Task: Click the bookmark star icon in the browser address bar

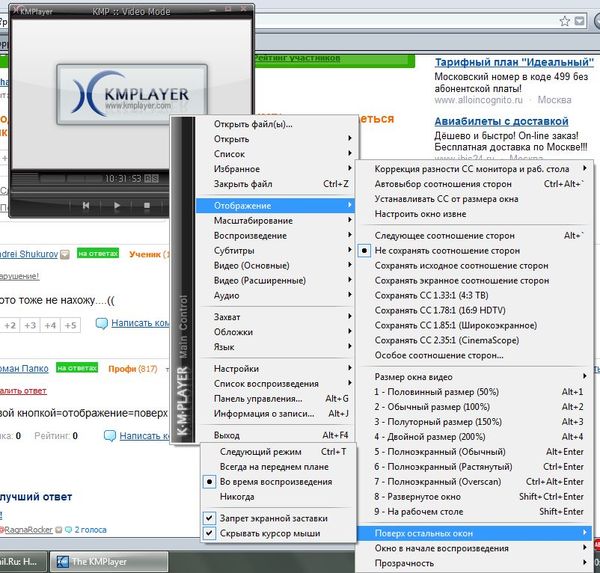Action: [564, 21]
